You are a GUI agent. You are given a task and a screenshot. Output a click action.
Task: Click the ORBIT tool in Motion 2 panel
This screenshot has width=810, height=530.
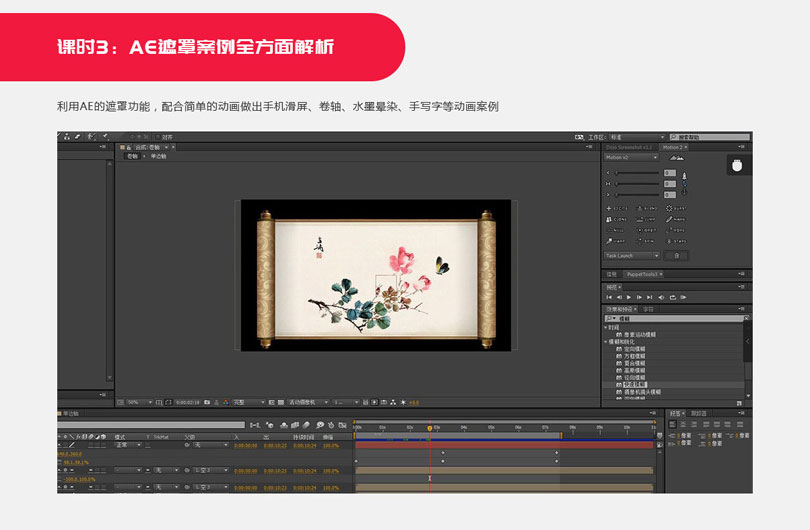(647, 230)
